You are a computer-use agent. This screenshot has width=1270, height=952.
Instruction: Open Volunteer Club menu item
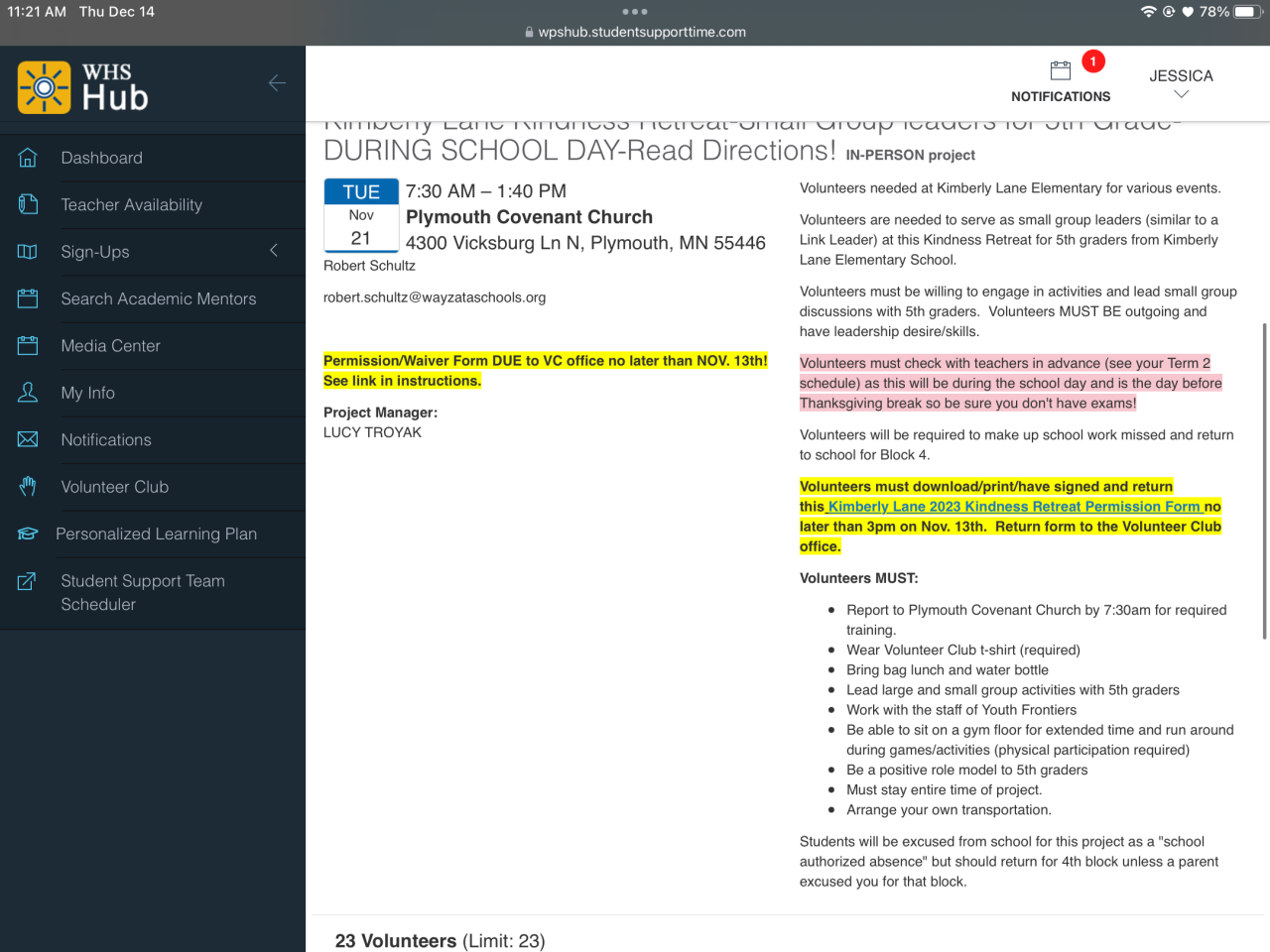tap(115, 487)
